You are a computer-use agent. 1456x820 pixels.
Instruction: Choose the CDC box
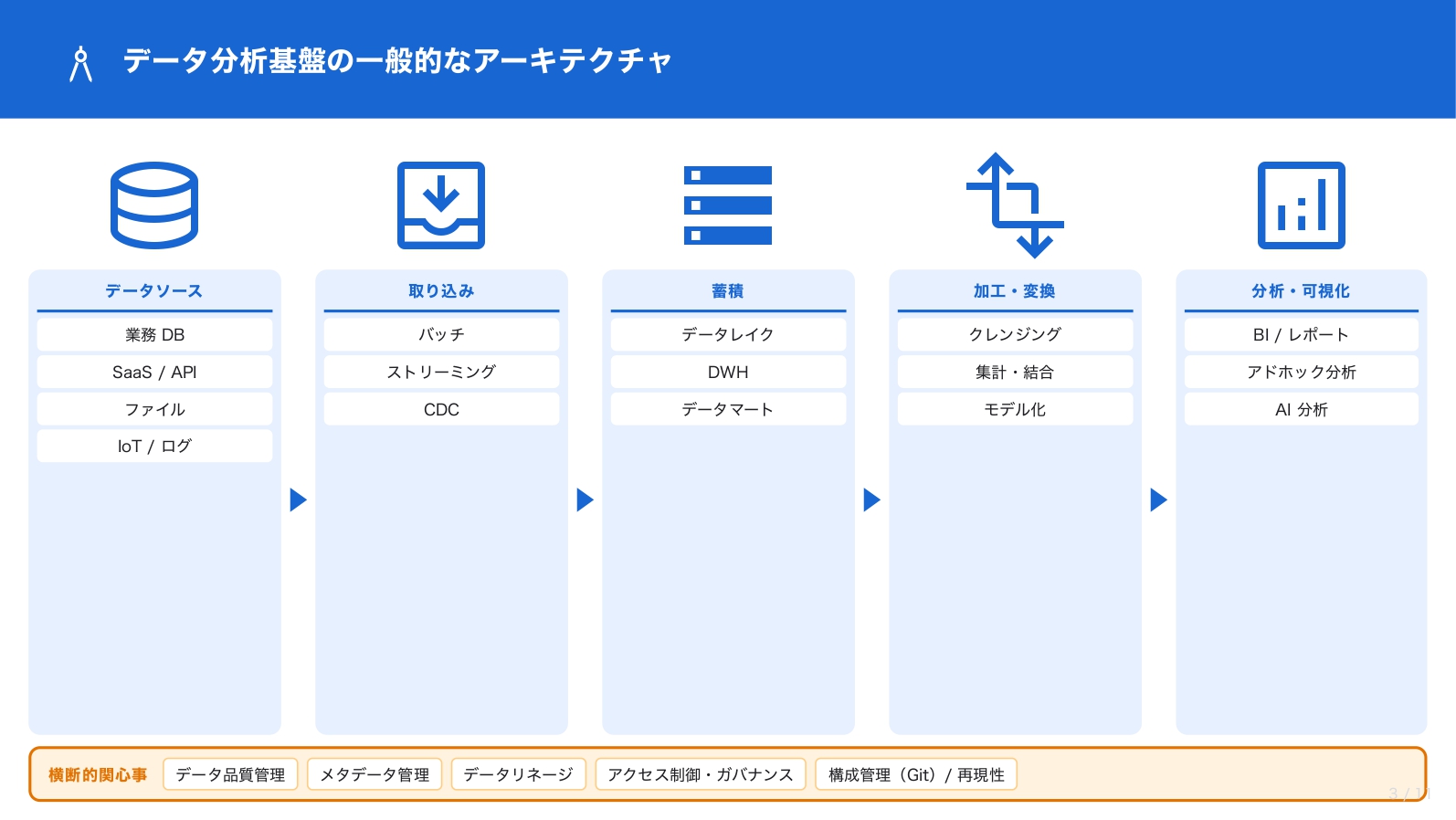(x=441, y=410)
